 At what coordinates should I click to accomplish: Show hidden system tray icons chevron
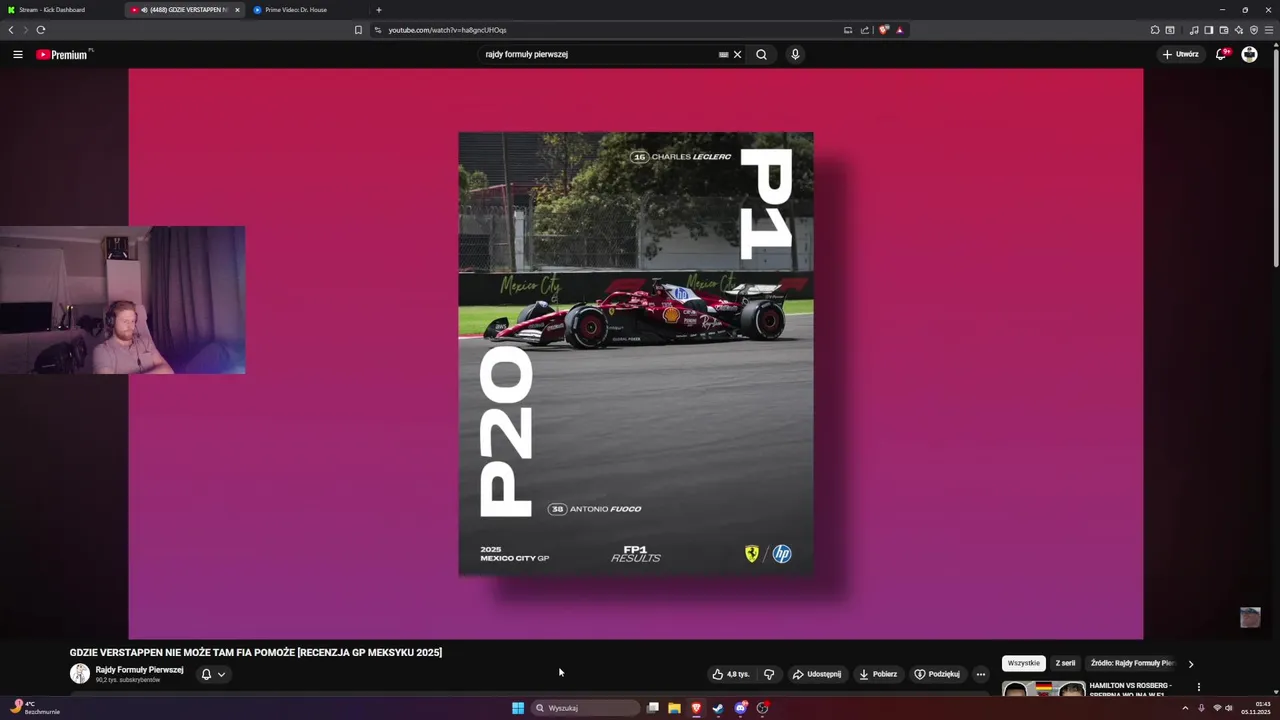pos(1185,708)
